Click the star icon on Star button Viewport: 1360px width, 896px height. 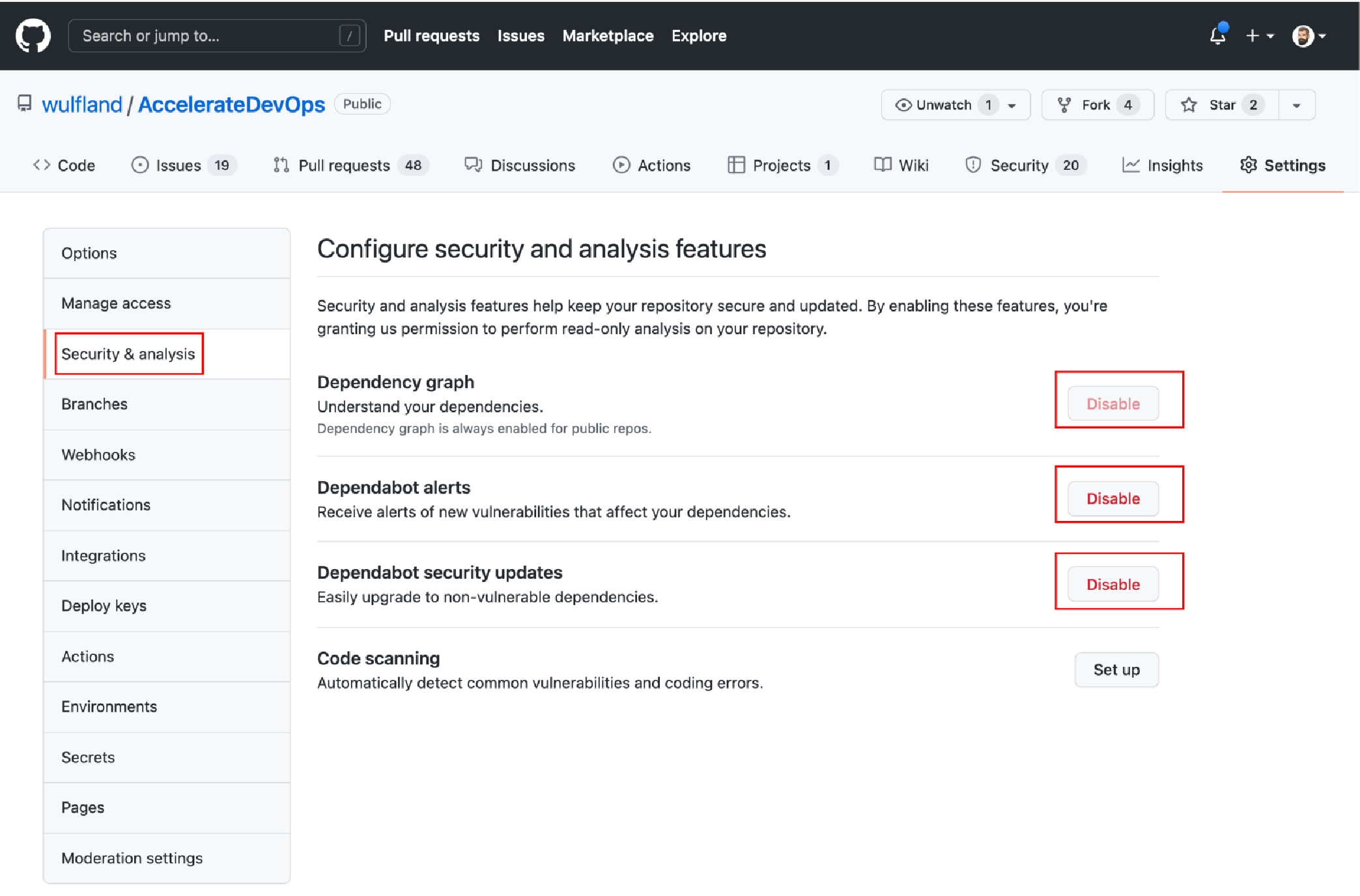pos(1189,105)
